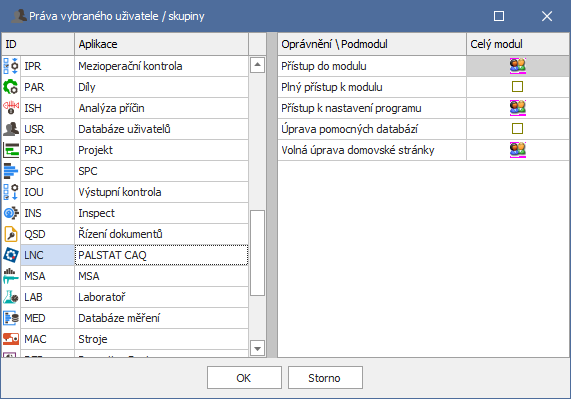Click the INS Inspect icon

coord(11,213)
